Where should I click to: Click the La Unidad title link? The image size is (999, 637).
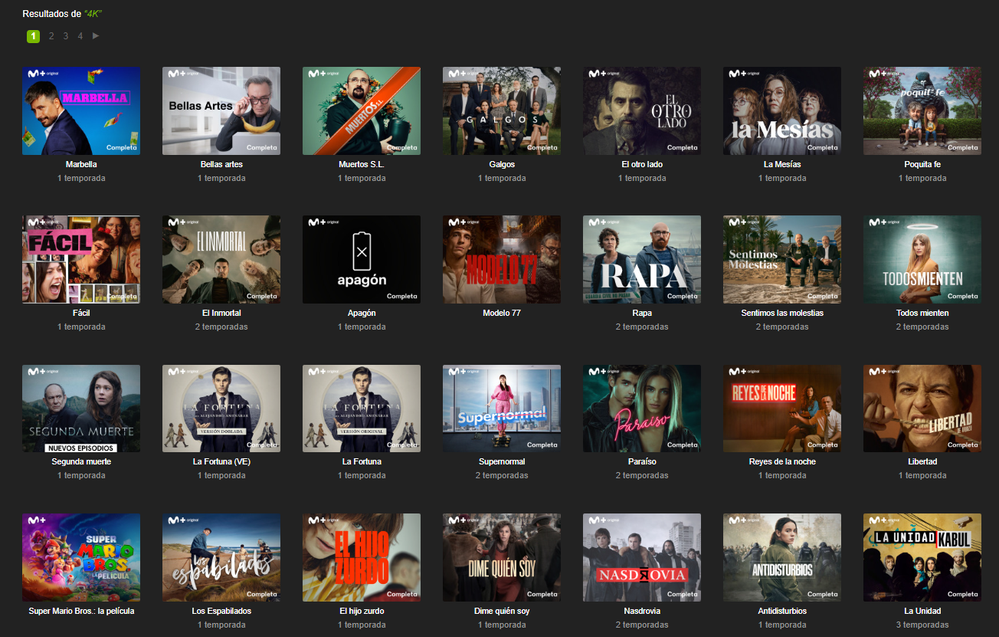[x=921, y=611]
